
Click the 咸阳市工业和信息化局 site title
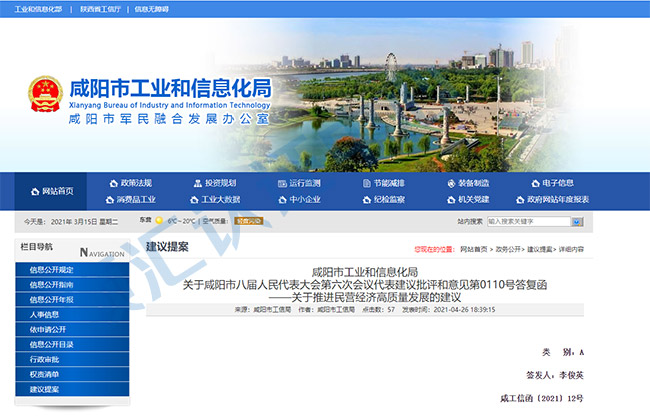tap(170, 88)
